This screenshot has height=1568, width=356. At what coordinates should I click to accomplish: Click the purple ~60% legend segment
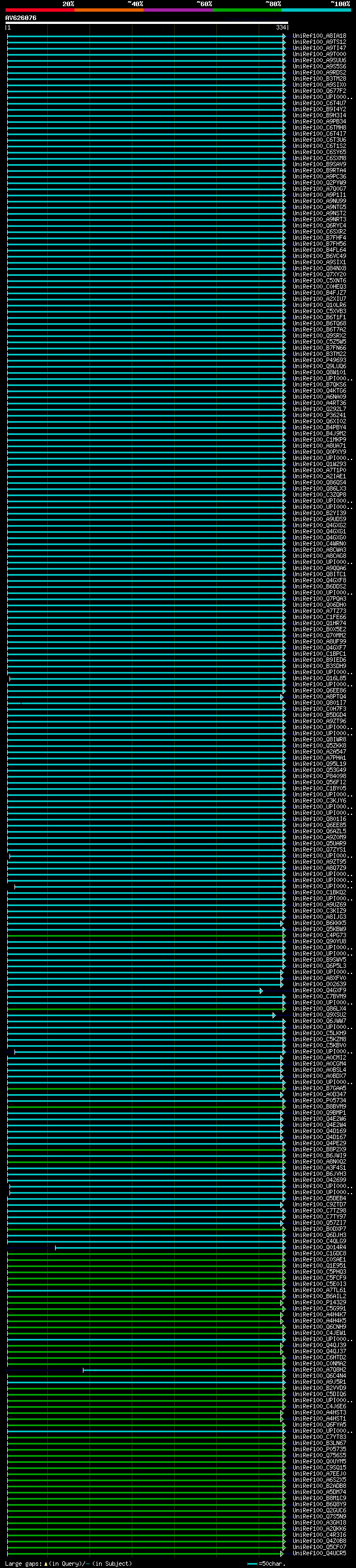177,10
